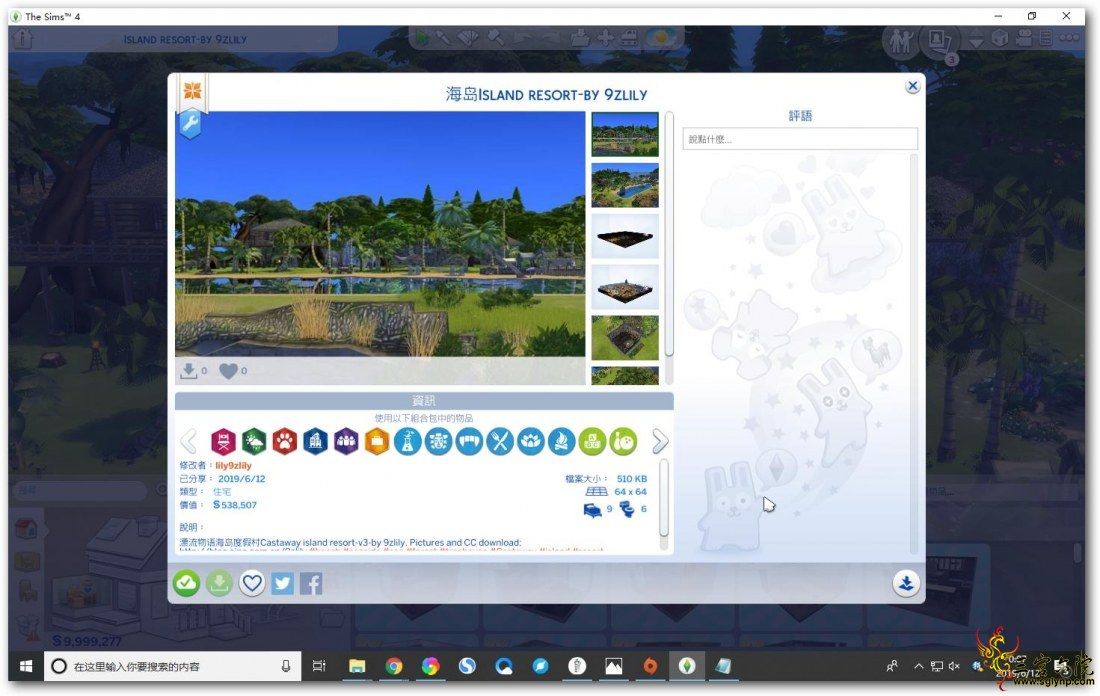
Task: Select the third thumbnail showing dark floor plan
Action: (625, 236)
